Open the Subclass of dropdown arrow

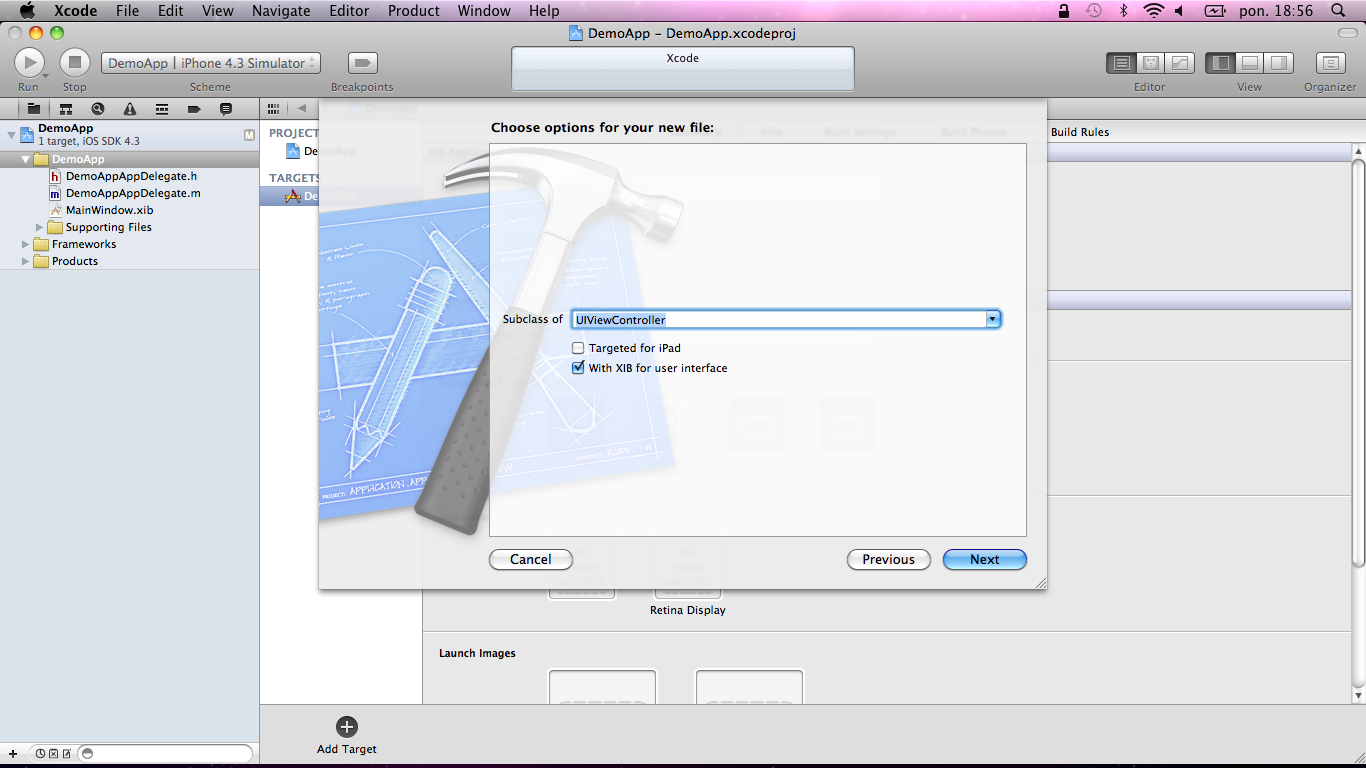(x=992, y=319)
